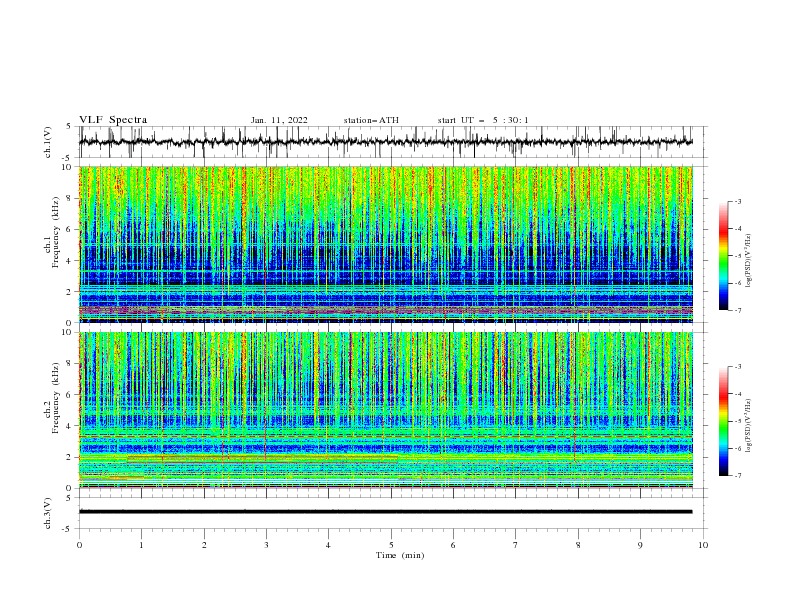Image resolution: width=792 pixels, height=612 pixels.
Task: Click the ch.1 colorbar "log(PSD)(V²/Hz)" label
Action: click(x=748, y=261)
